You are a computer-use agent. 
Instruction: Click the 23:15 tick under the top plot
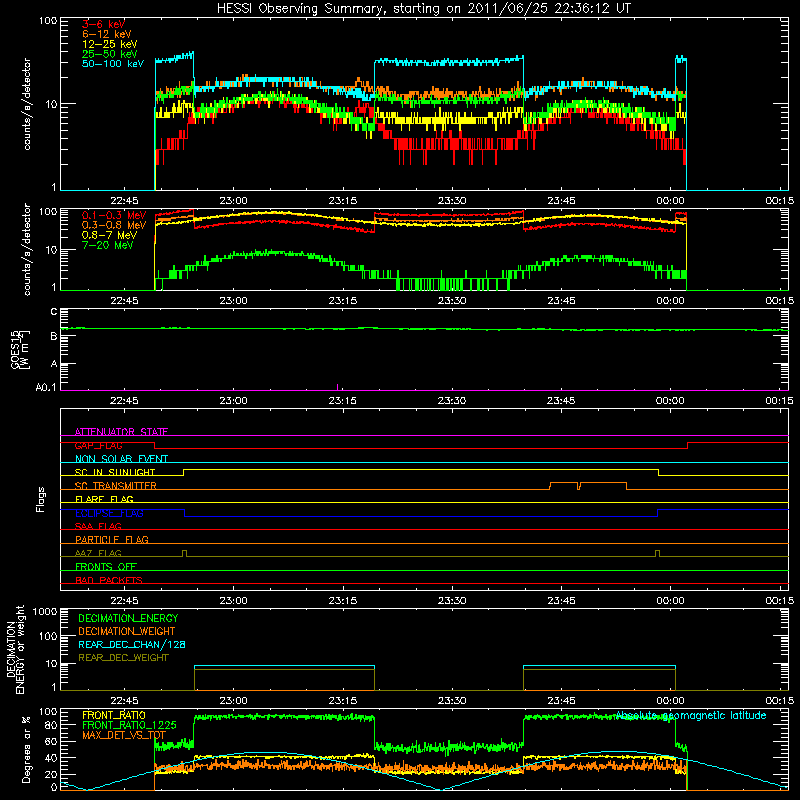(x=342, y=201)
